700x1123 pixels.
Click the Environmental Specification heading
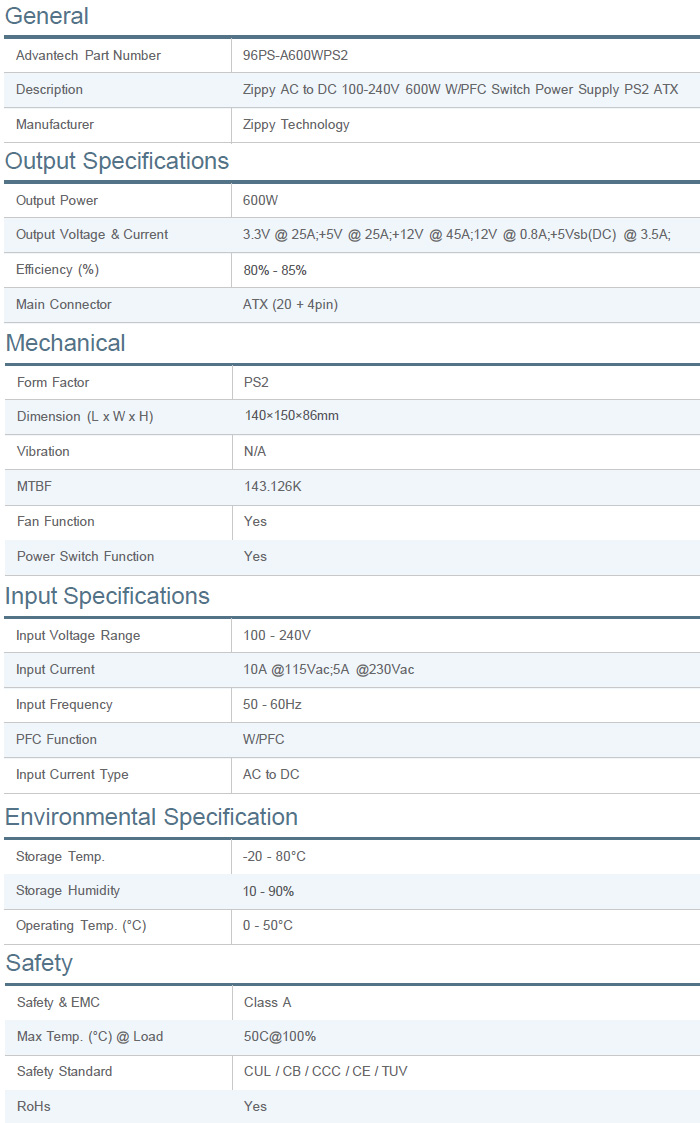(151, 817)
